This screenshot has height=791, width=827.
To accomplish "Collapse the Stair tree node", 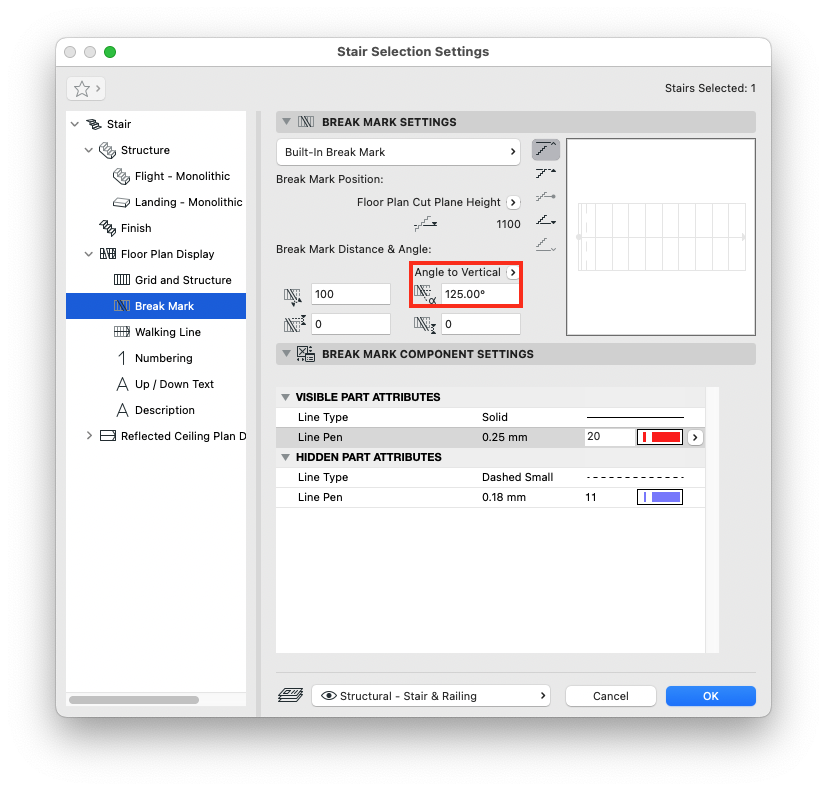I will 75,124.
